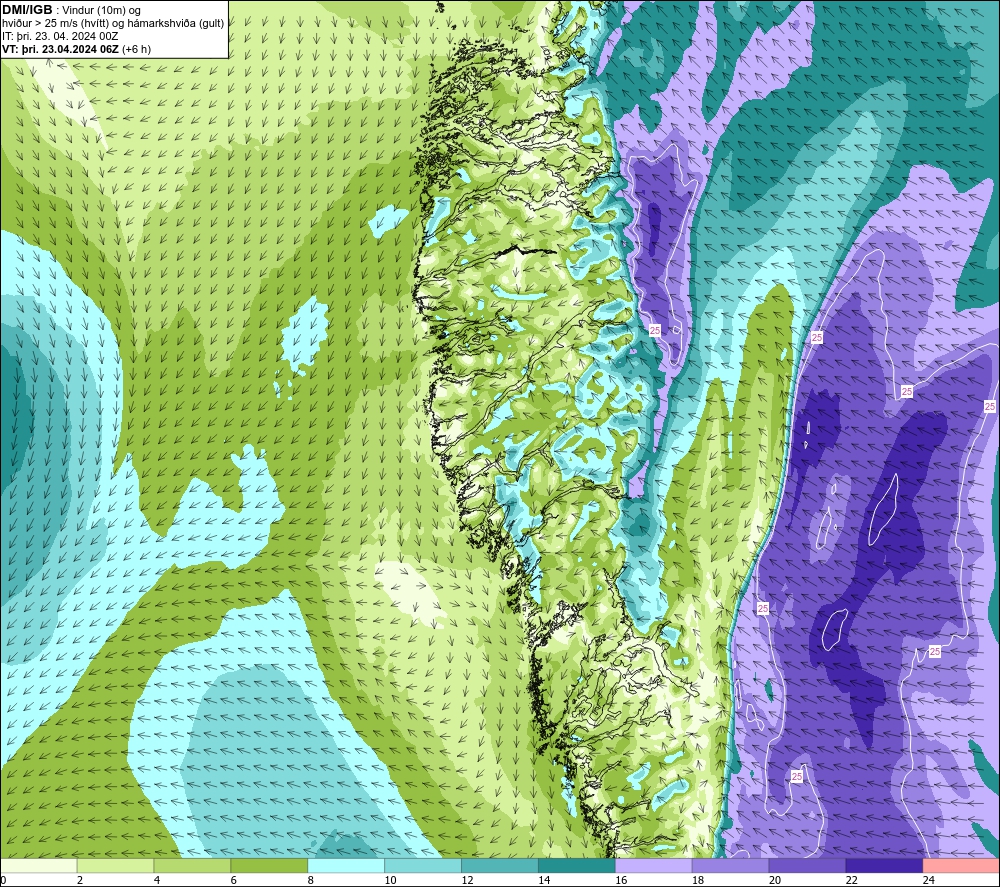Viewport: 1000px width, 887px height.
Task: Click the legend scale number '10'
Action: [390, 880]
